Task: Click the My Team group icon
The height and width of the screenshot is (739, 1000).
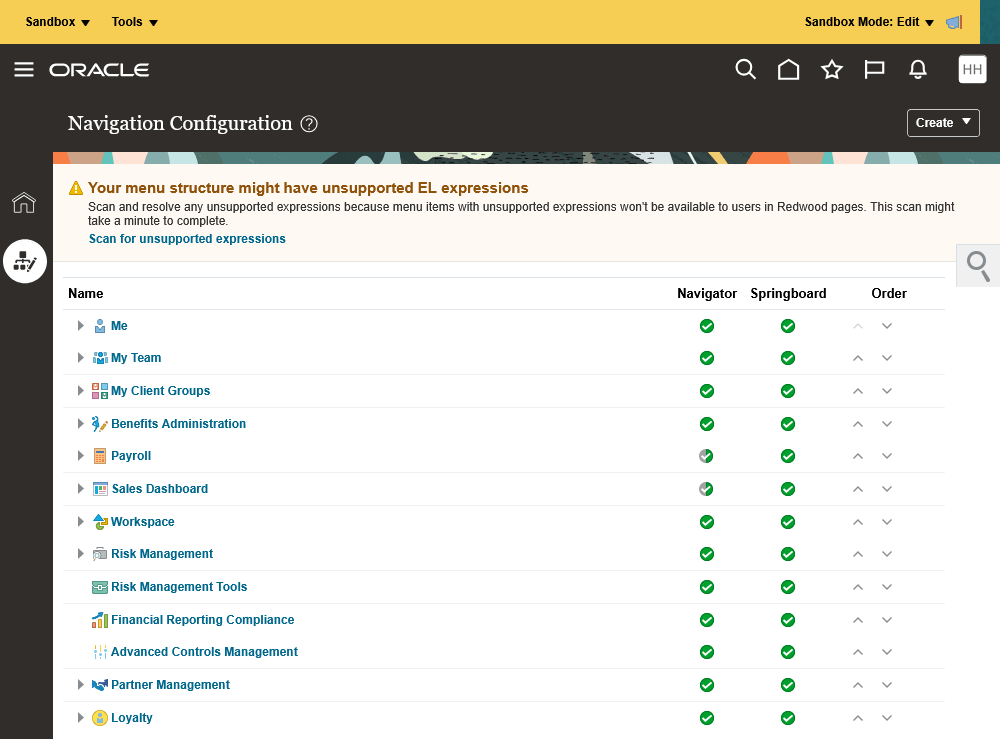Action: pyautogui.click(x=100, y=358)
